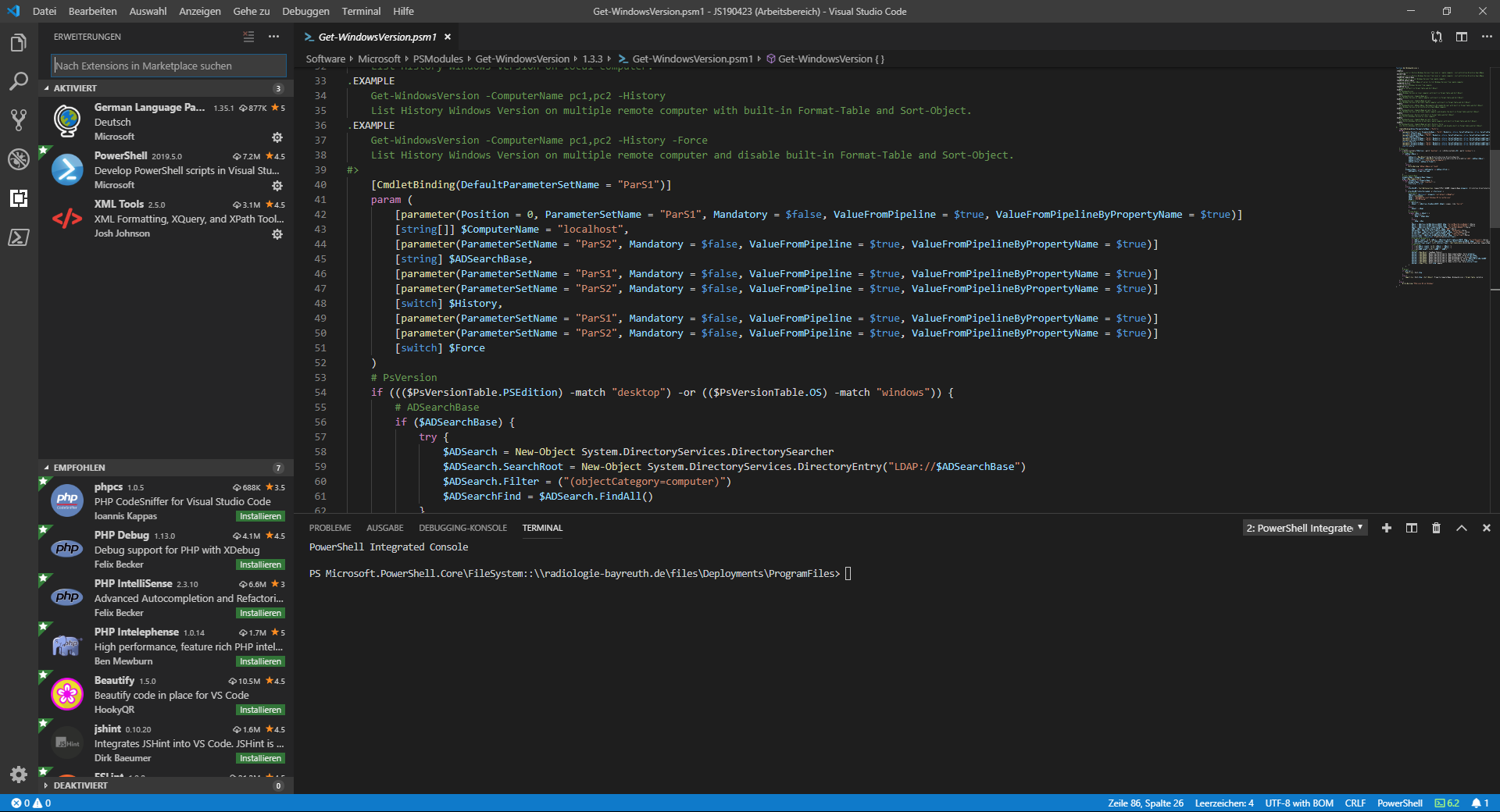Open the Extensions view in activity bar
This screenshot has height=812, width=1500.
click(x=19, y=198)
